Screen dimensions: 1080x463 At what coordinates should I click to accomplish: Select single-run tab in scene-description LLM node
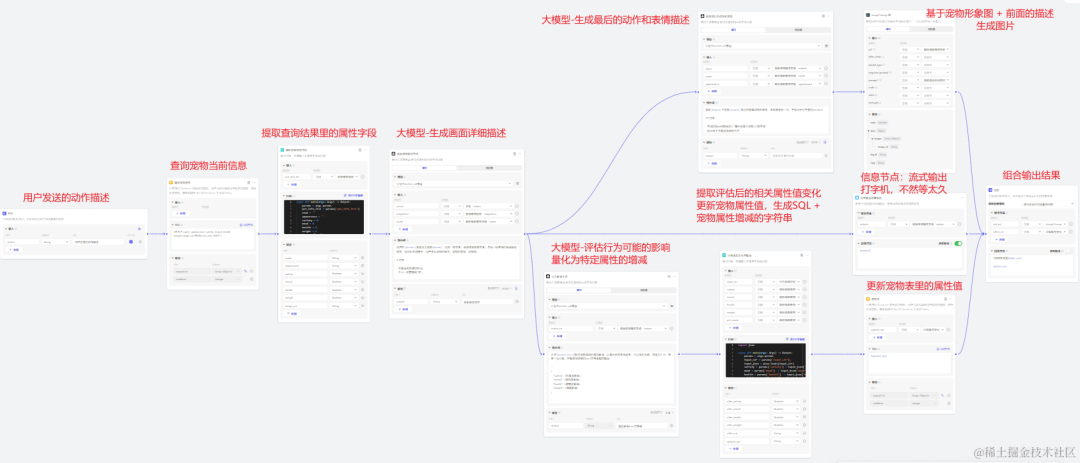[424, 167]
